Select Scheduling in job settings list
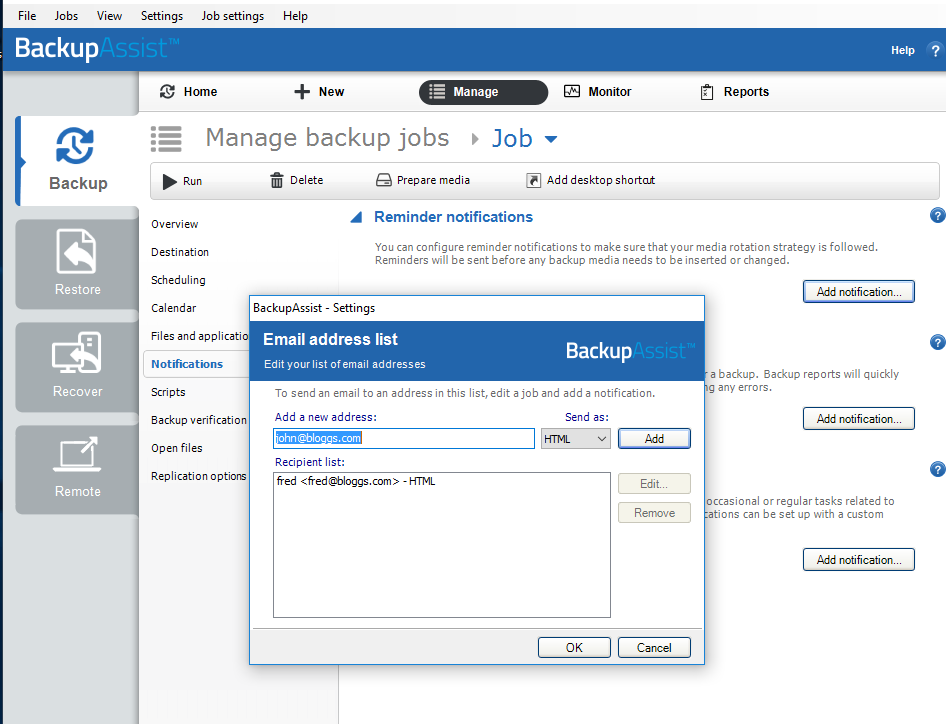Screen dimensions: 946x724 (178, 280)
